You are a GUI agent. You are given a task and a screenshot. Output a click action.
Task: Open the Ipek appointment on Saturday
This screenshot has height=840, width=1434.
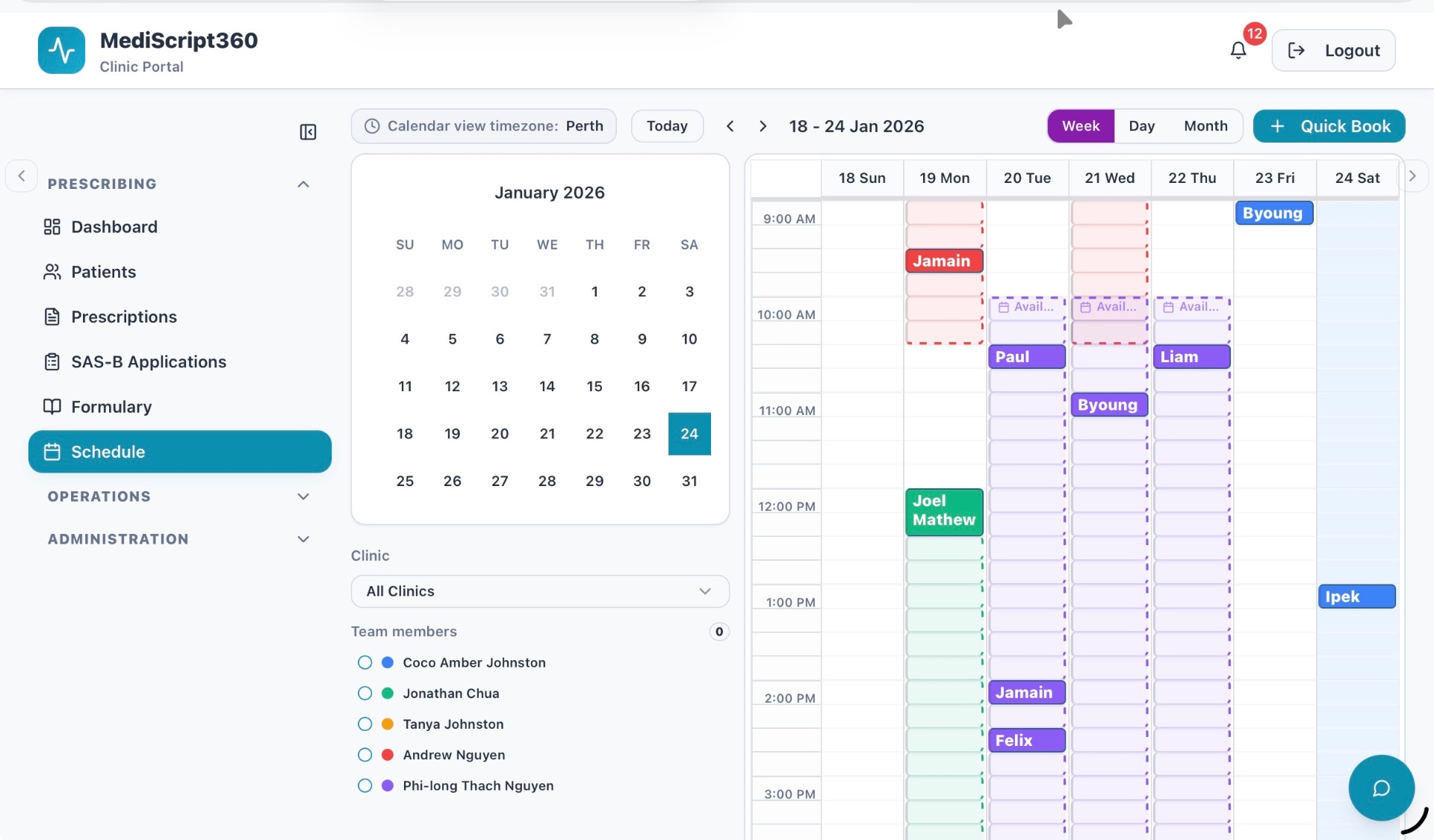click(x=1356, y=597)
